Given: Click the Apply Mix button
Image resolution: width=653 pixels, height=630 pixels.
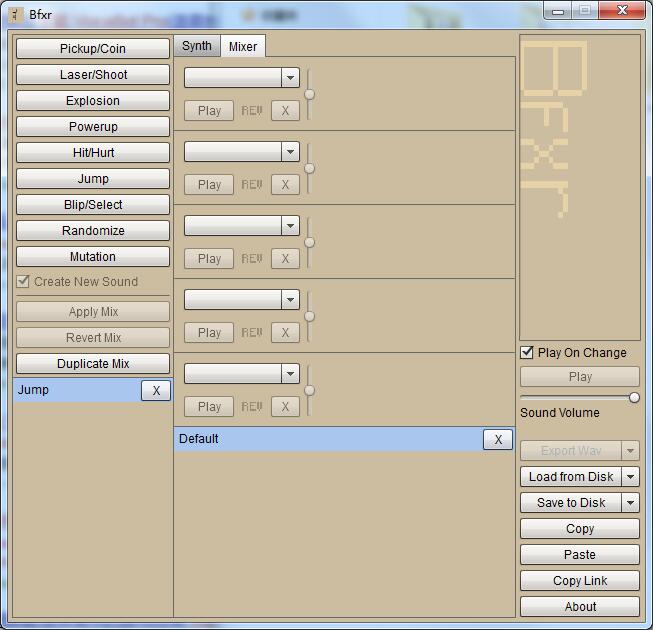Looking at the screenshot, I should tap(93, 311).
